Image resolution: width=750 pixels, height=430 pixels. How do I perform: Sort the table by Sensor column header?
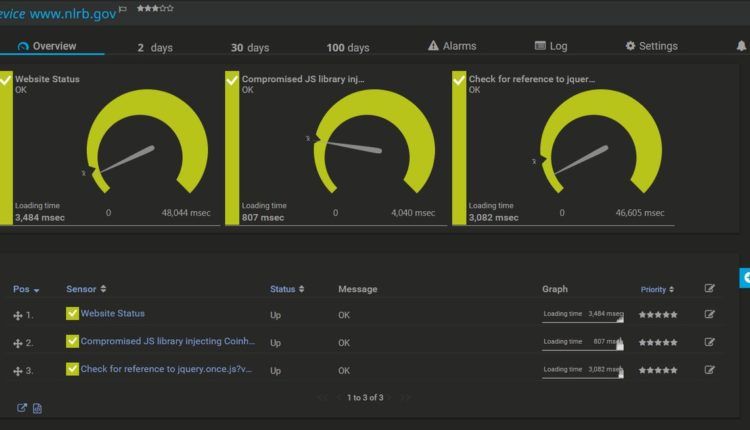click(86, 289)
